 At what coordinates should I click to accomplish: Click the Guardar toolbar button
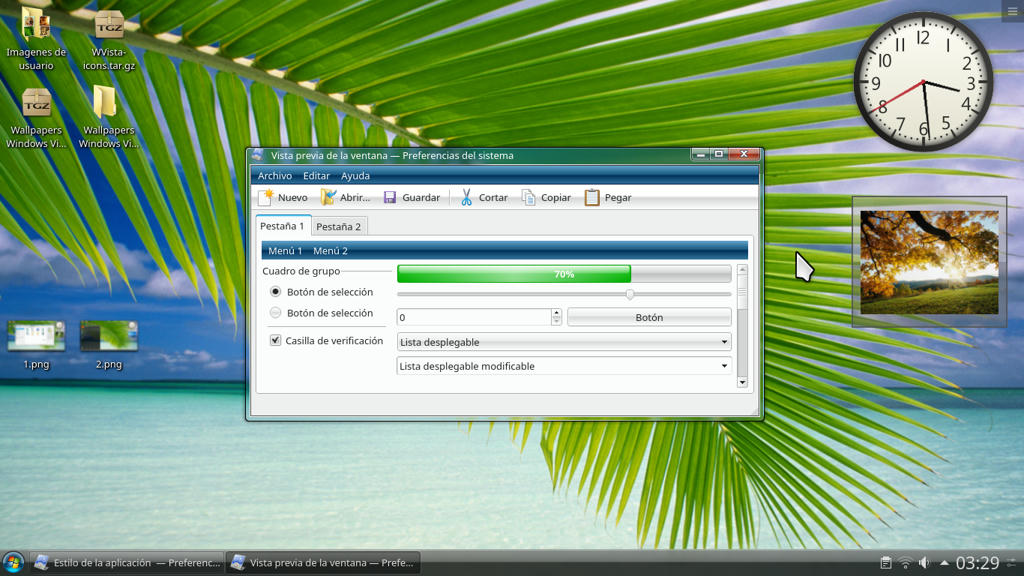tap(412, 197)
